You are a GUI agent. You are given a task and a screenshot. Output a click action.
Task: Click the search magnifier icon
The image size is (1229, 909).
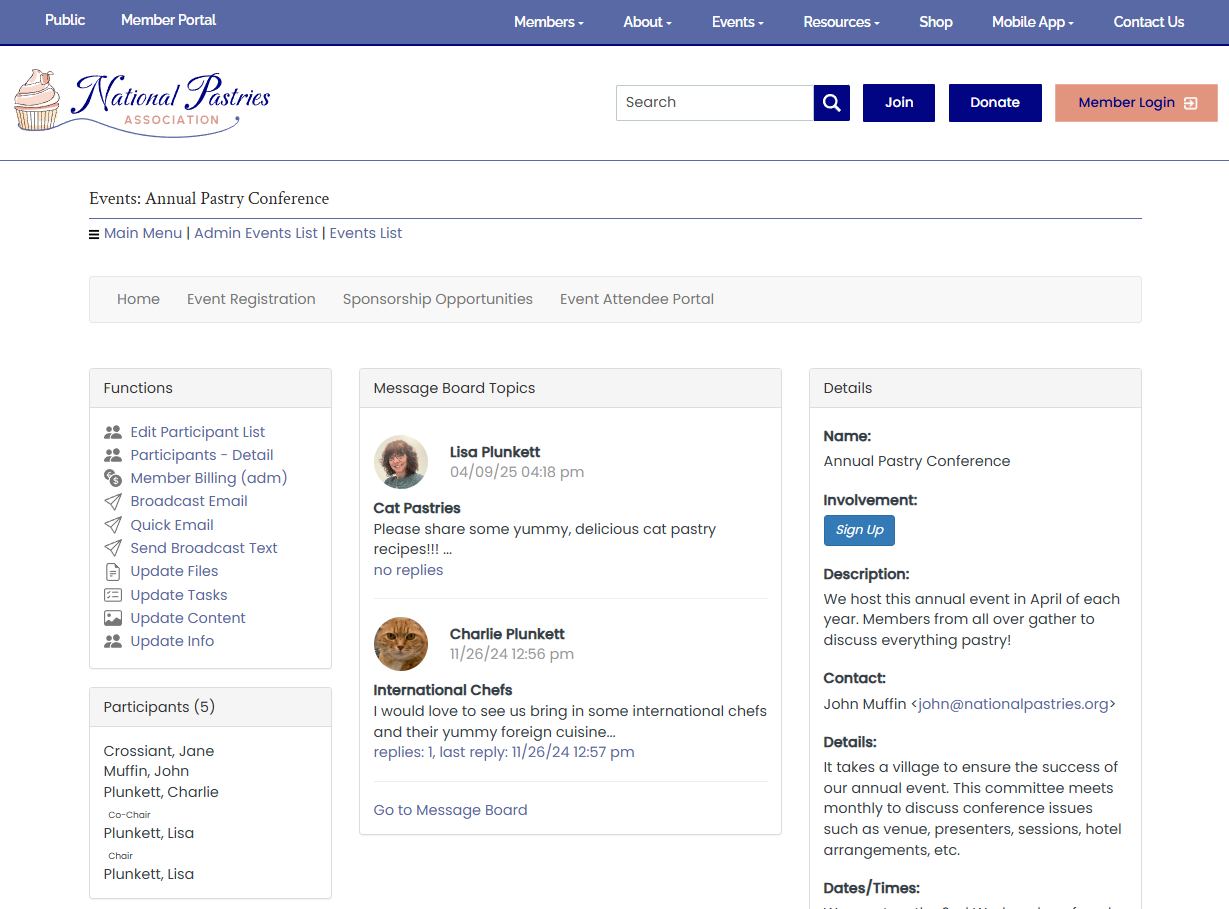[x=830, y=102]
